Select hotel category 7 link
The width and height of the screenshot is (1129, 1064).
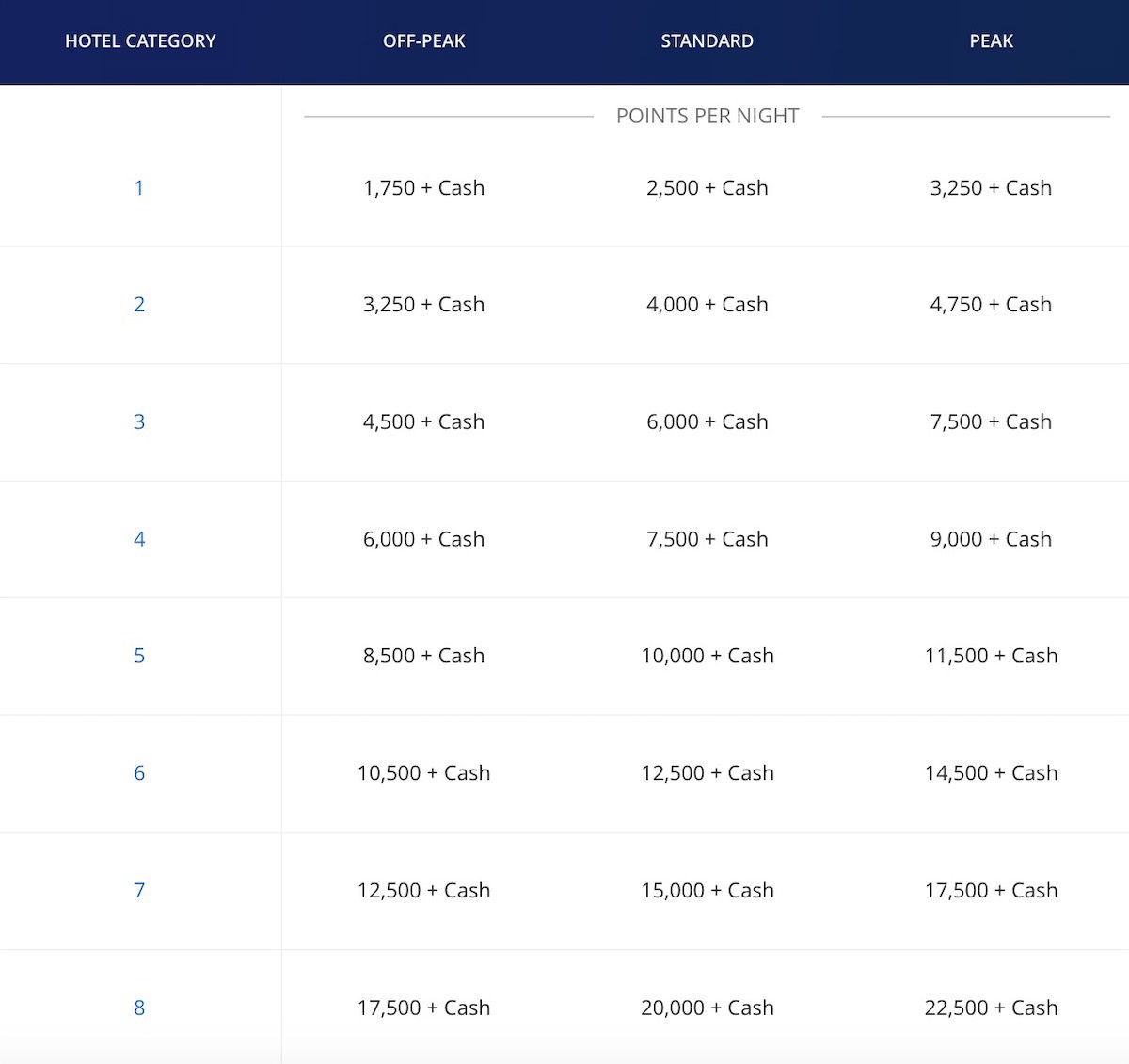(139, 890)
